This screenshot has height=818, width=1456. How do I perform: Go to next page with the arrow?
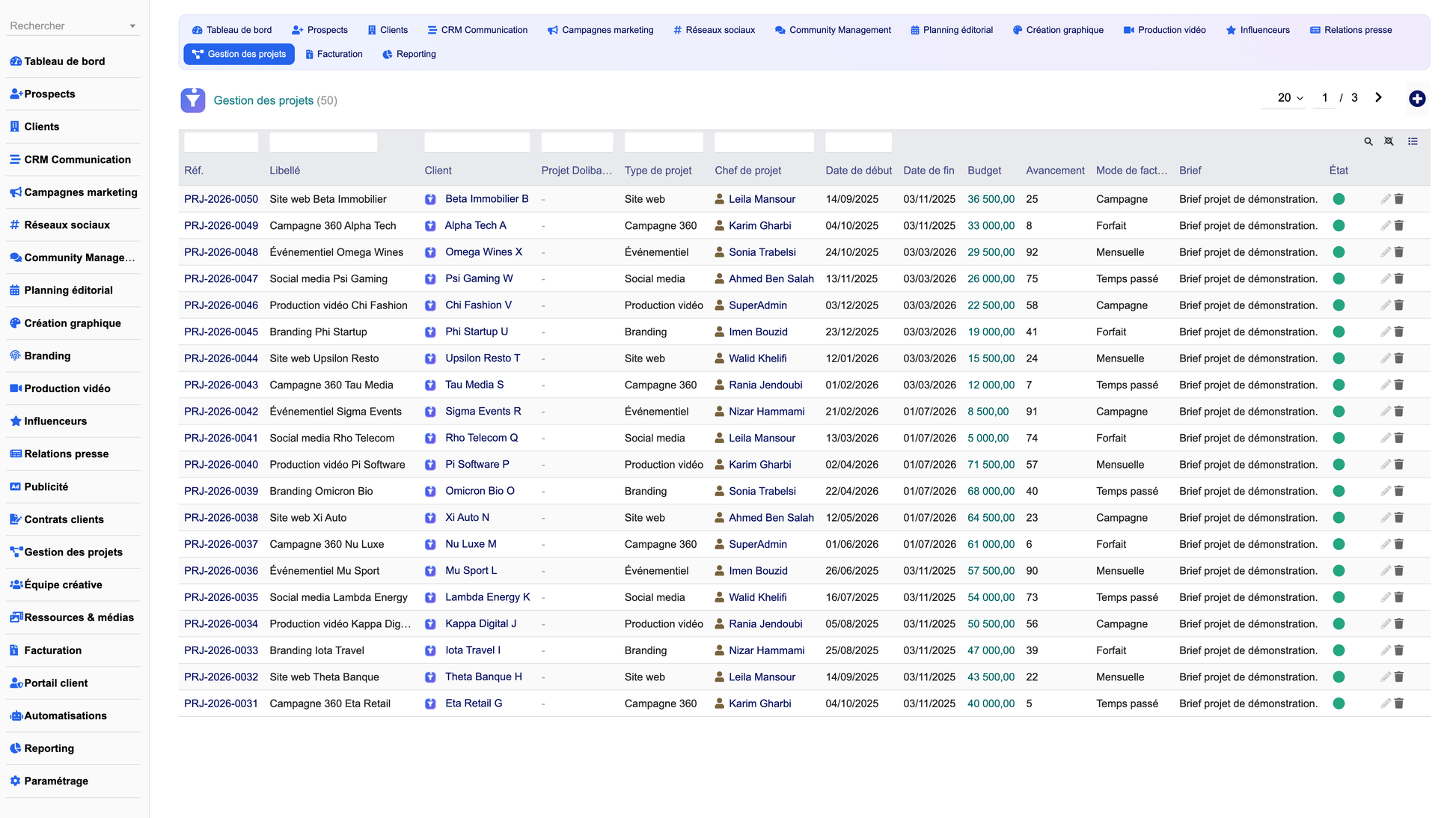tap(1378, 98)
